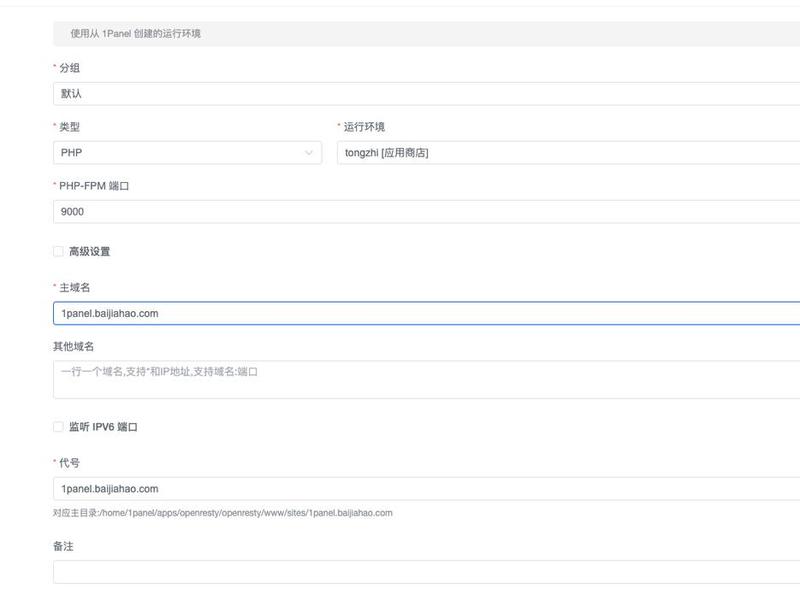Click the 分组 field label
The image size is (800, 600).
(x=69, y=68)
